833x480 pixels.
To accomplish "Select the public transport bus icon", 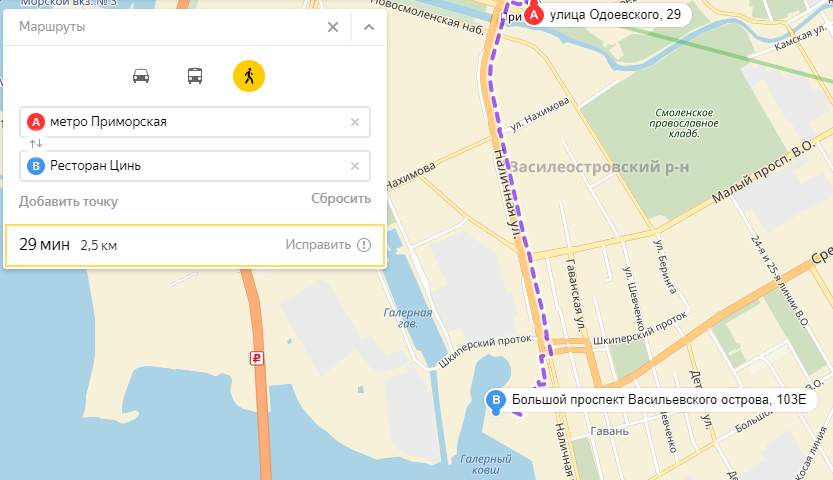I will pos(195,76).
